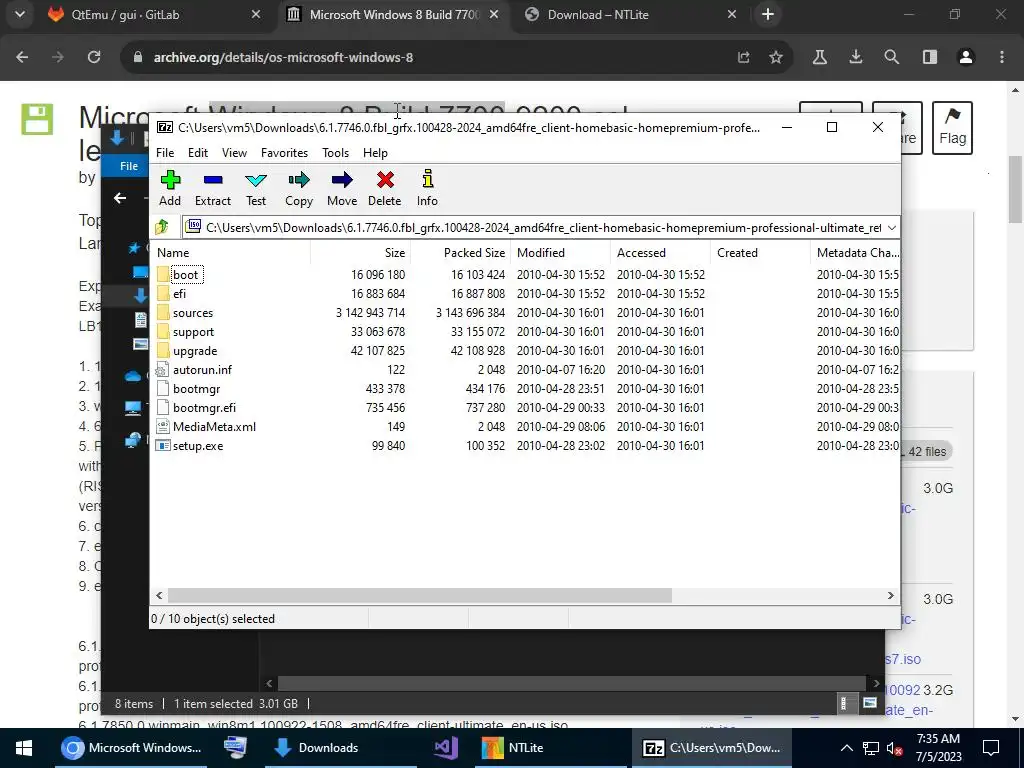Click the Move arrow icon
Viewport: 1024px width, 768px height.
[x=342, y=189]
